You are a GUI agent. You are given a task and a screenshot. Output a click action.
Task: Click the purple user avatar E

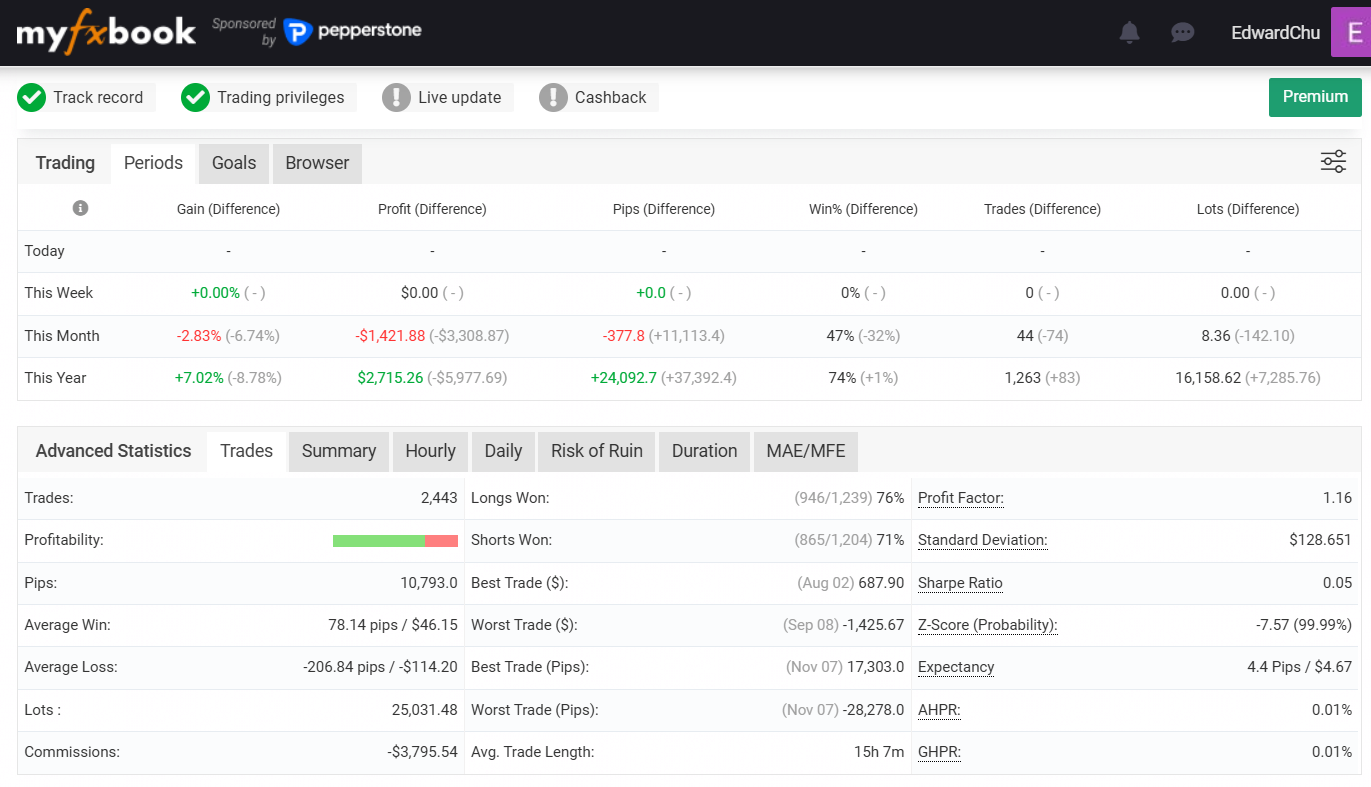(x=1351, y=33)
